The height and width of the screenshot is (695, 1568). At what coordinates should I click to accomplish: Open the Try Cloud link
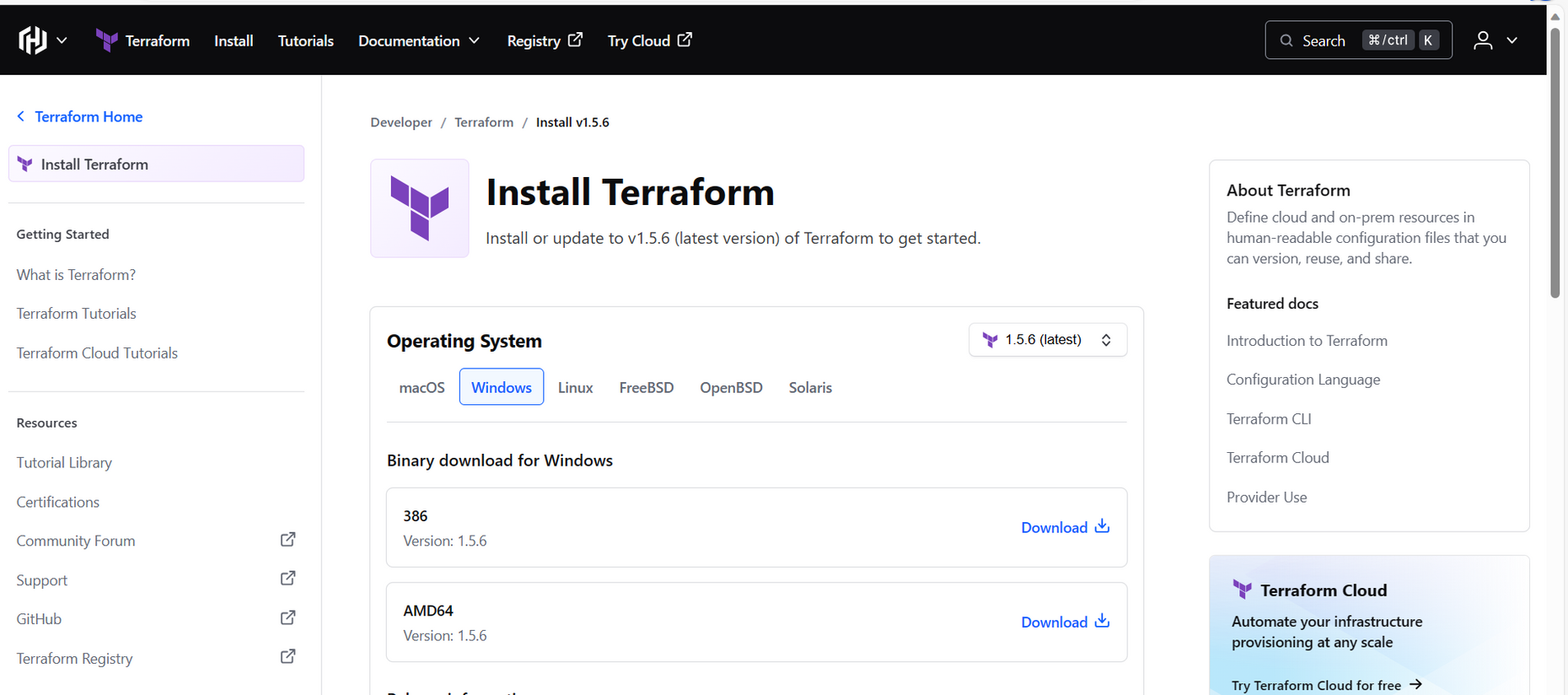coord(650,40)
